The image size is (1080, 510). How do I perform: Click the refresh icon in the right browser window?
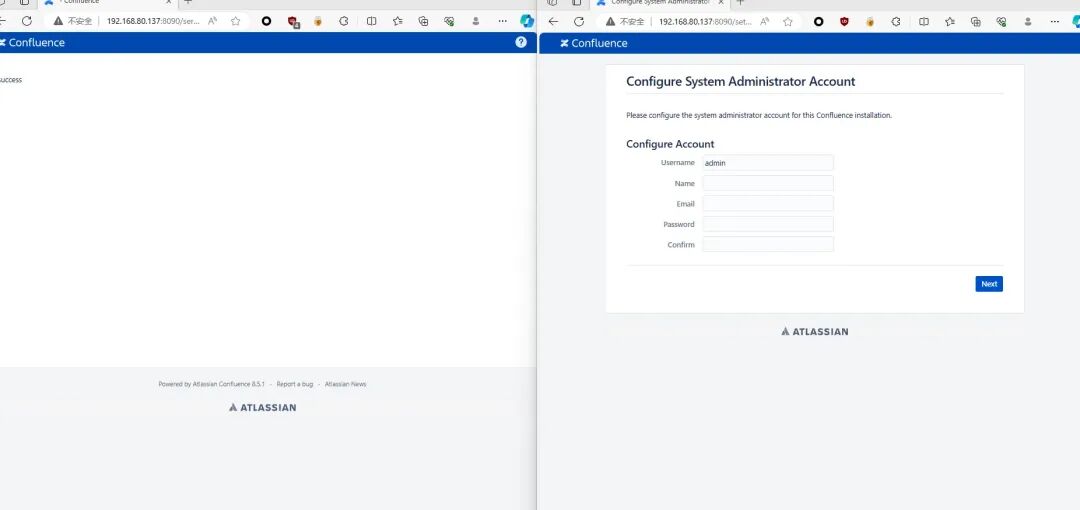pos(579,21)
